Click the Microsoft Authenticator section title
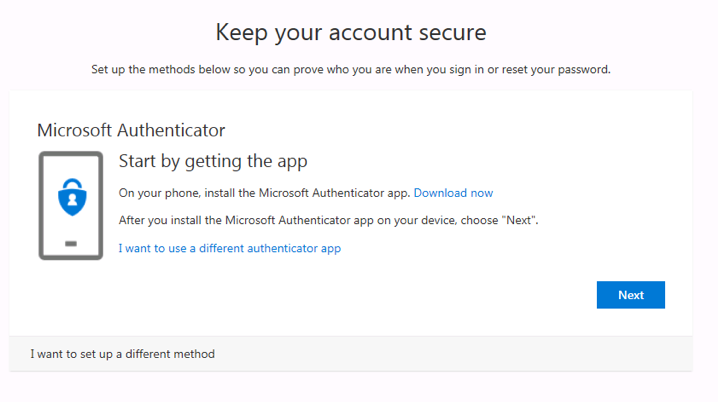The image size is (718, 402). 131,130
